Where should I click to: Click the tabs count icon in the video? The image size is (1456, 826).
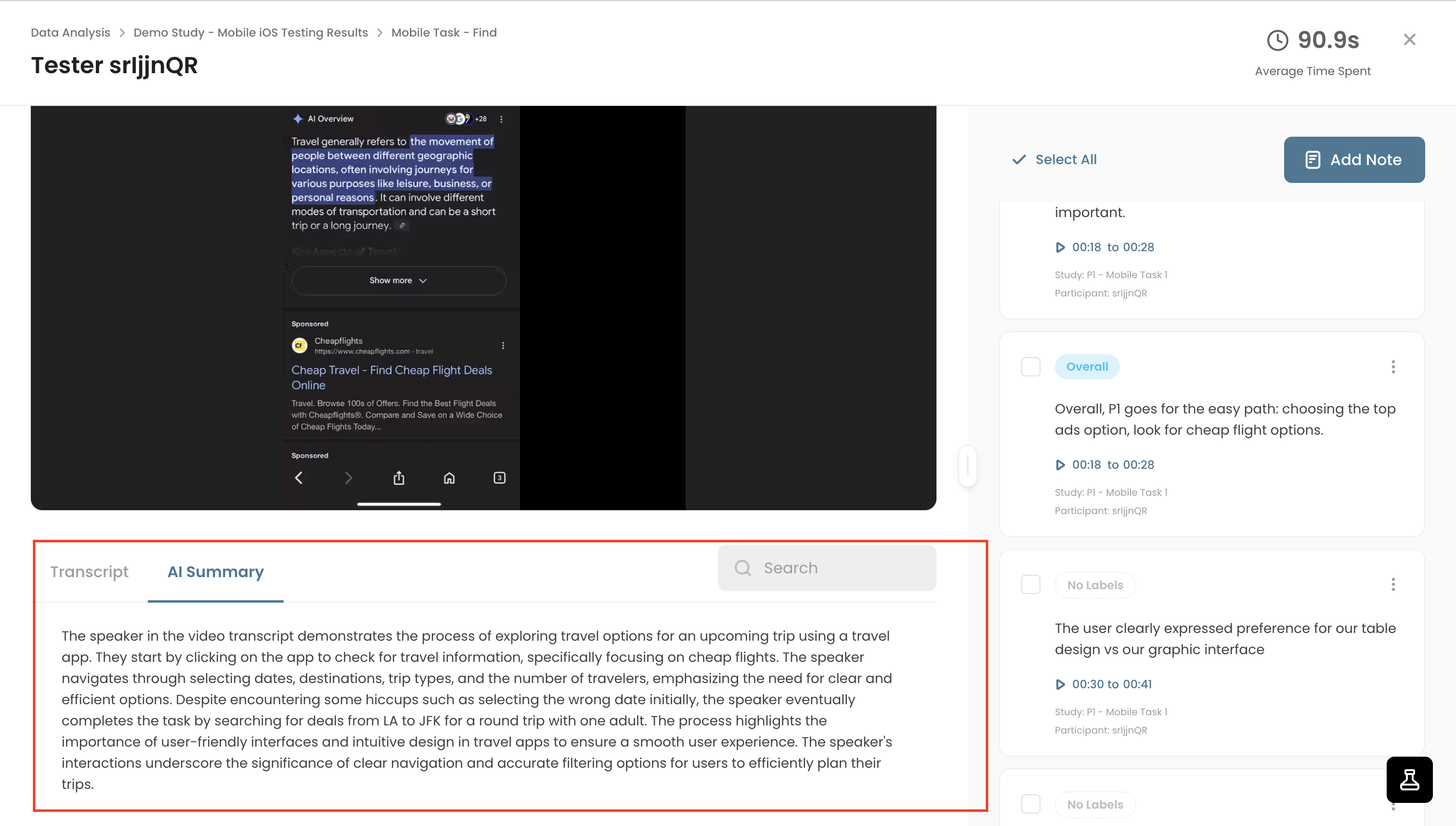(x=499, y=478)
